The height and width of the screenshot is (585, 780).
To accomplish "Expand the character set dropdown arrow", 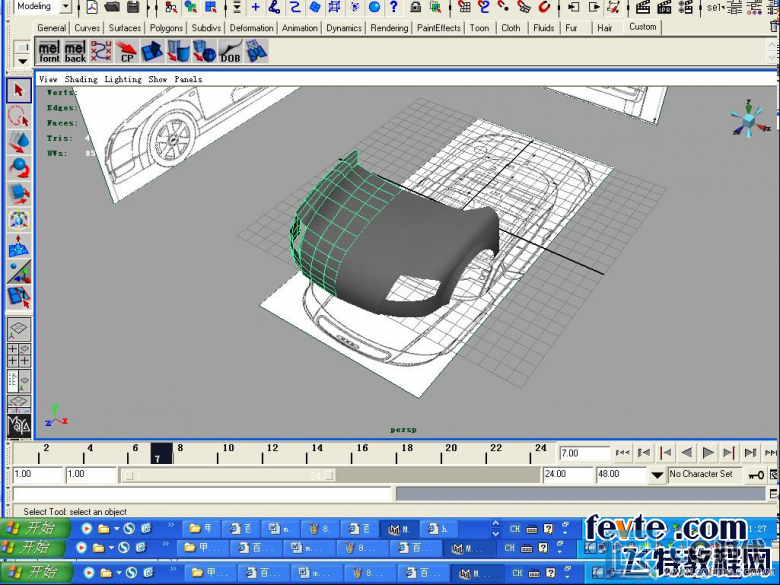I will [x=657, y=475].
